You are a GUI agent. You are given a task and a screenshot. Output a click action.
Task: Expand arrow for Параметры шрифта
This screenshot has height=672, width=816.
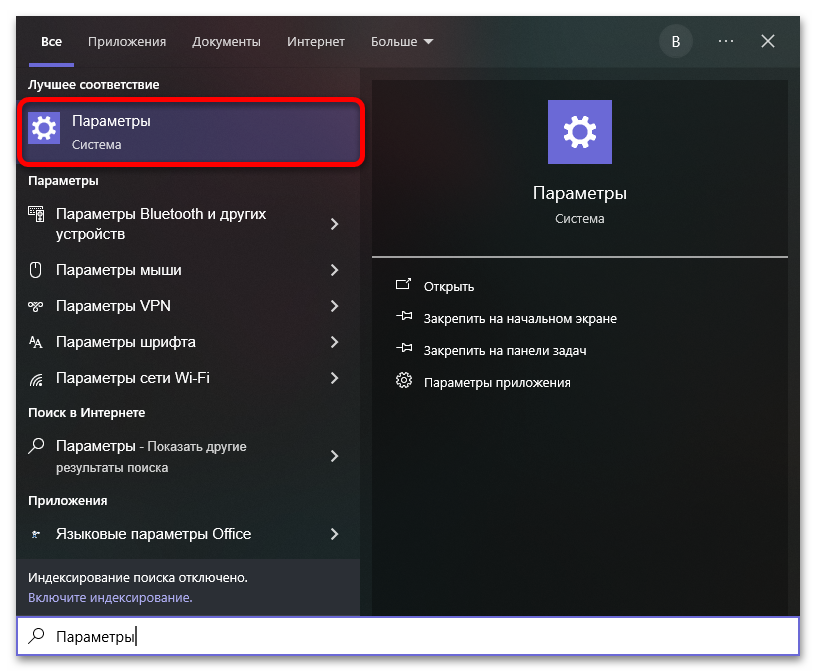335,342
